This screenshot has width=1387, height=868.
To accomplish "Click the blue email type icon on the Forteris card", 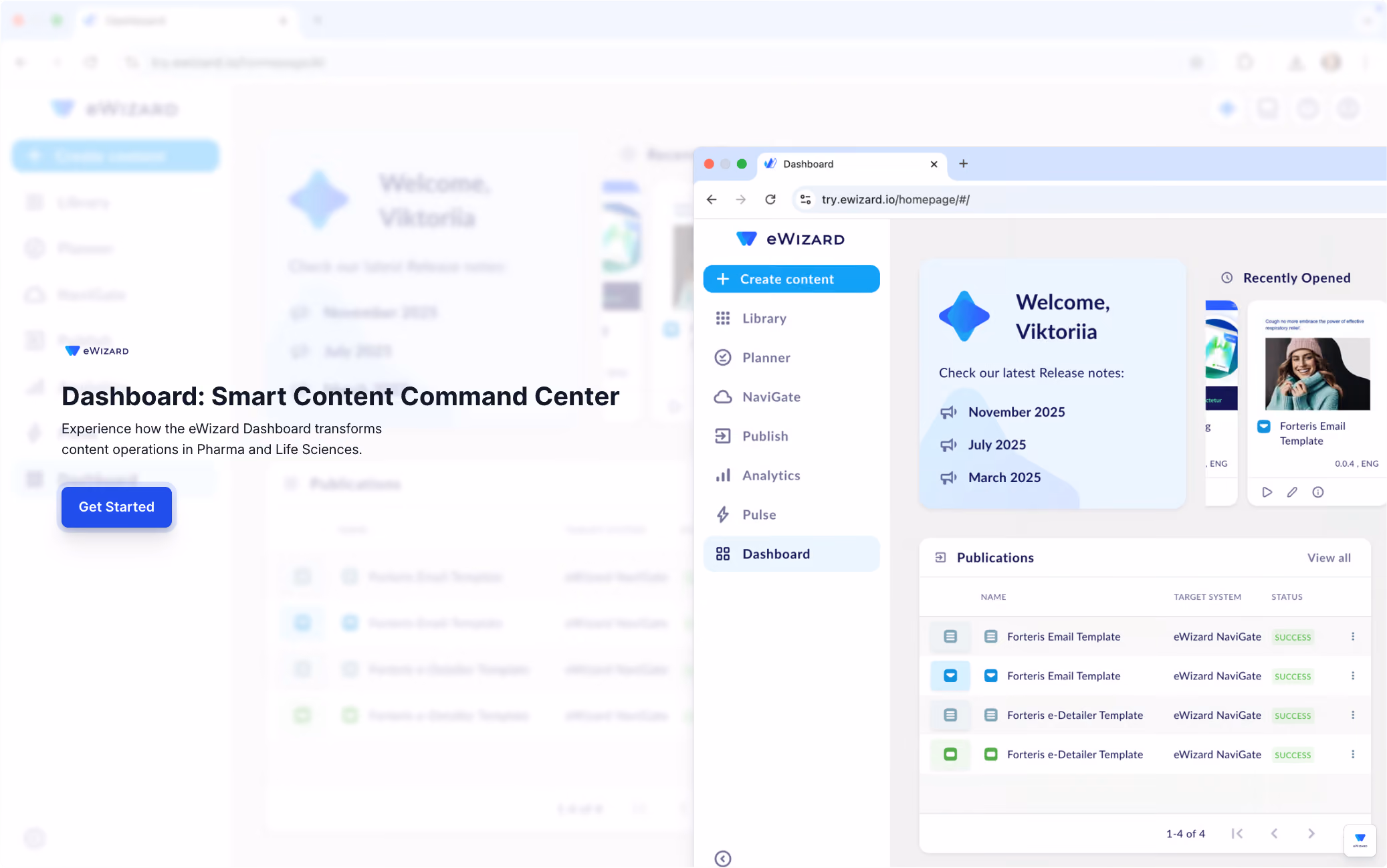I will pyautogui.click(x=1263, y=426).
